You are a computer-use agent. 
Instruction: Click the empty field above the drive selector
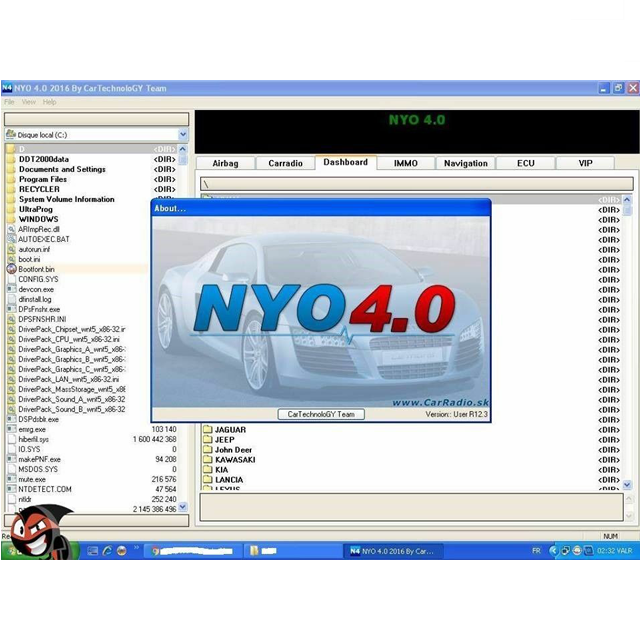[x=96, y=119]
